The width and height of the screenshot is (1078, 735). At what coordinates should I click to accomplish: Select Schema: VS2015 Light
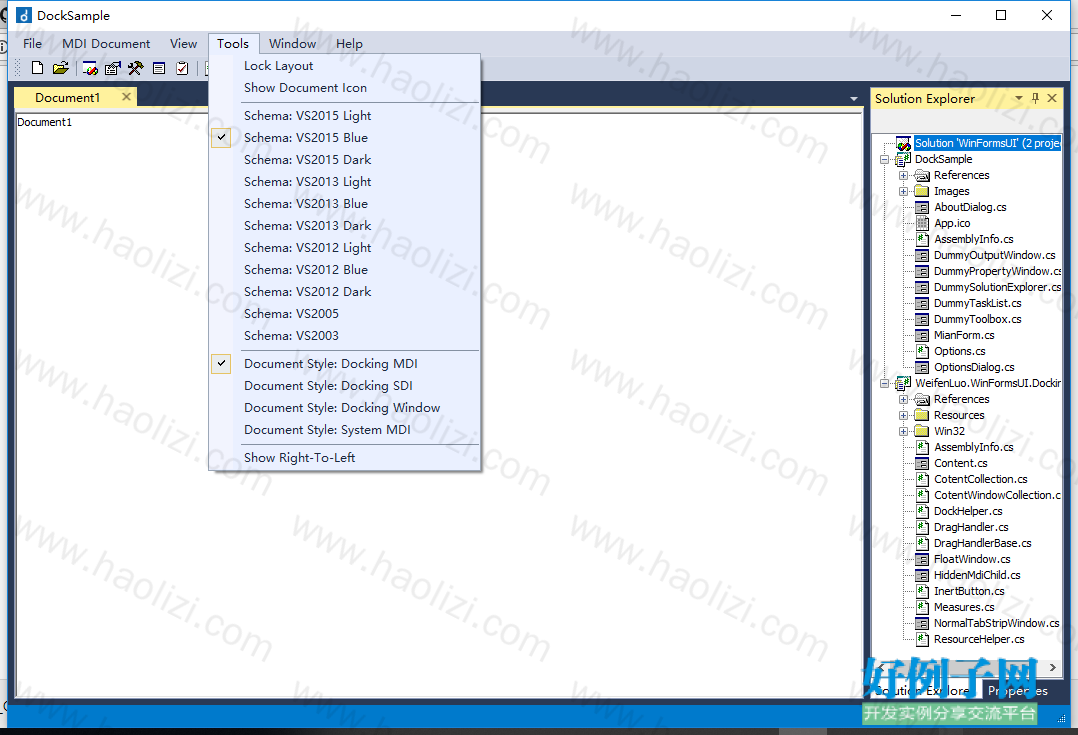344,116
